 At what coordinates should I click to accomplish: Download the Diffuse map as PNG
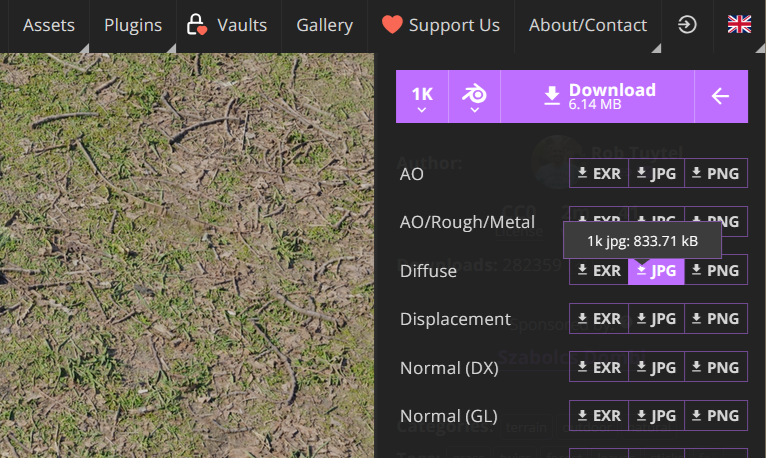[716, 270]
